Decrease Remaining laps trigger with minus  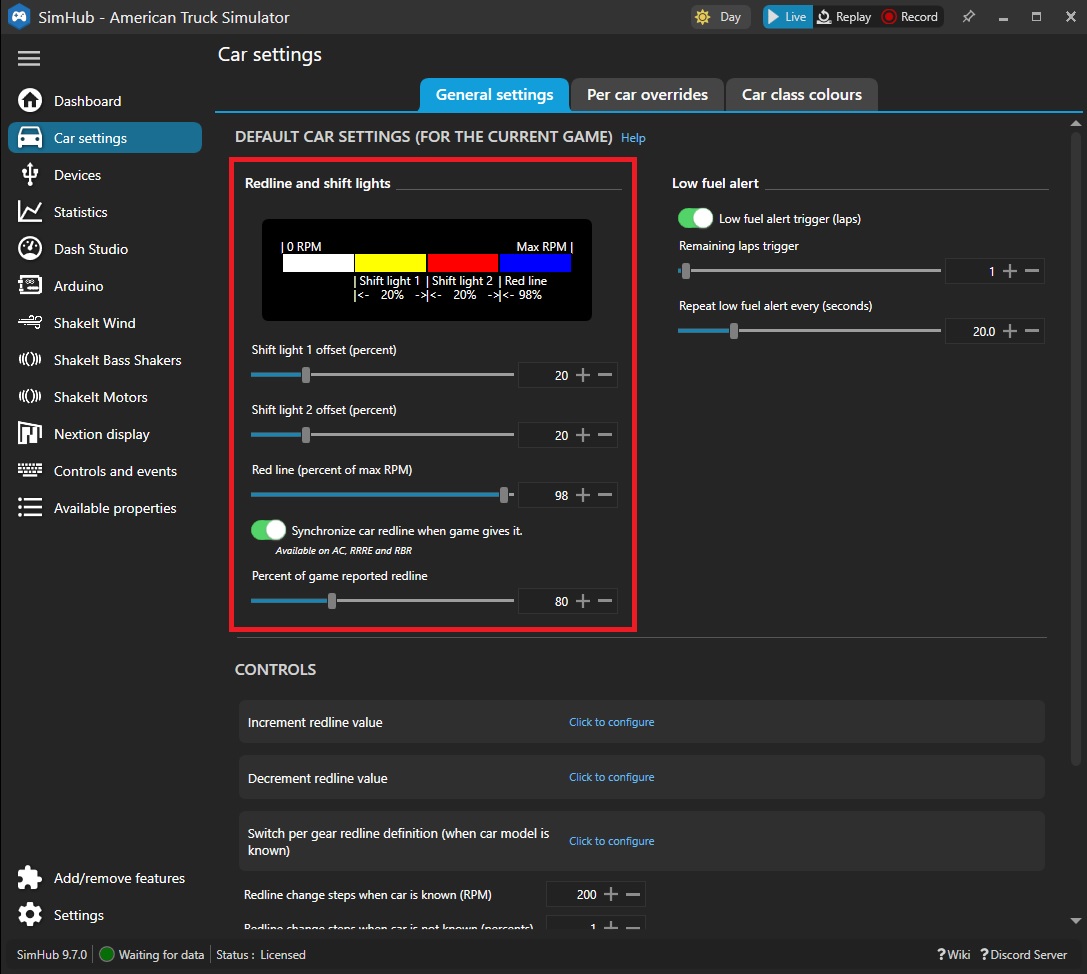click(1032, 271)
